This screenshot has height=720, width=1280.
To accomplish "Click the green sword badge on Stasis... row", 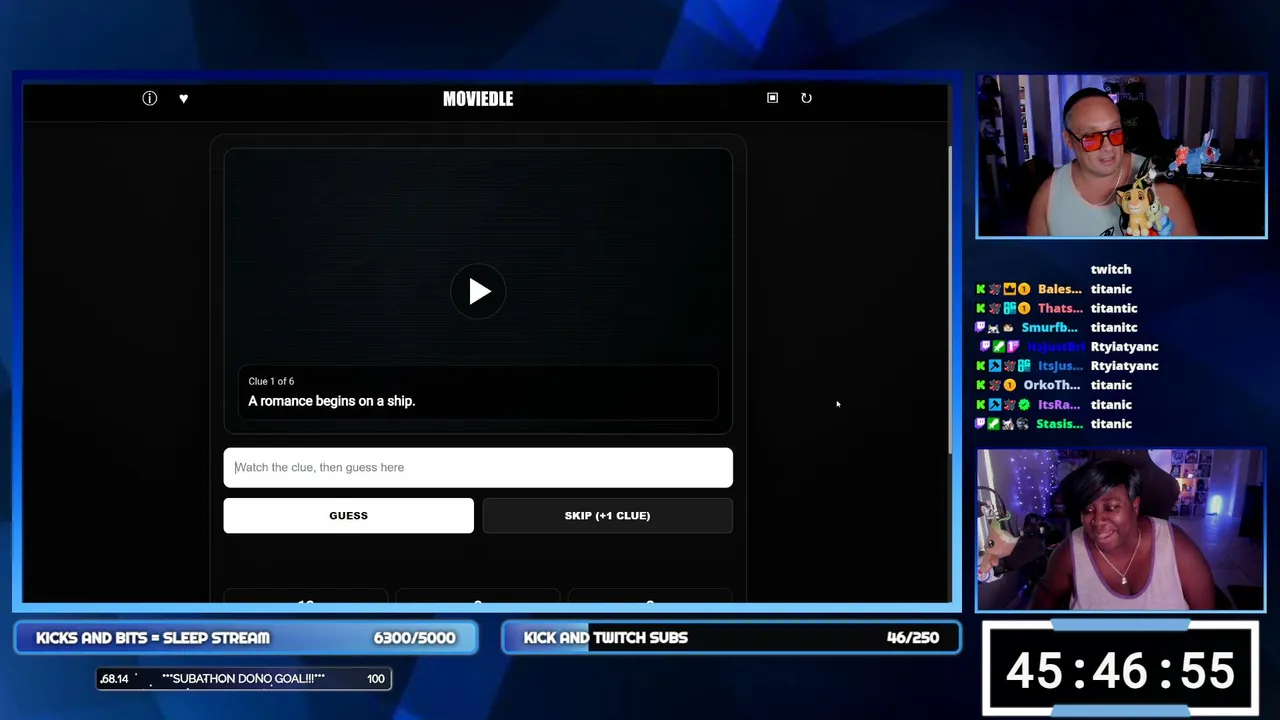I will tap(995, 424).
